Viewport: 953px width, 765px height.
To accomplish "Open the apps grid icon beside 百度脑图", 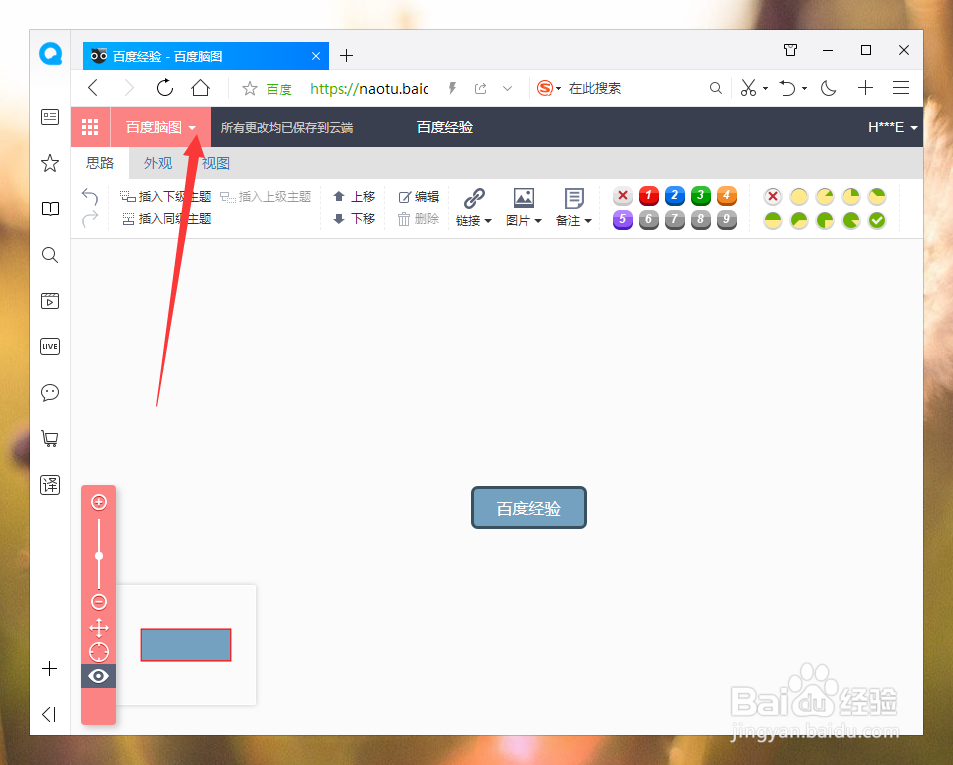I will [90, 127].
